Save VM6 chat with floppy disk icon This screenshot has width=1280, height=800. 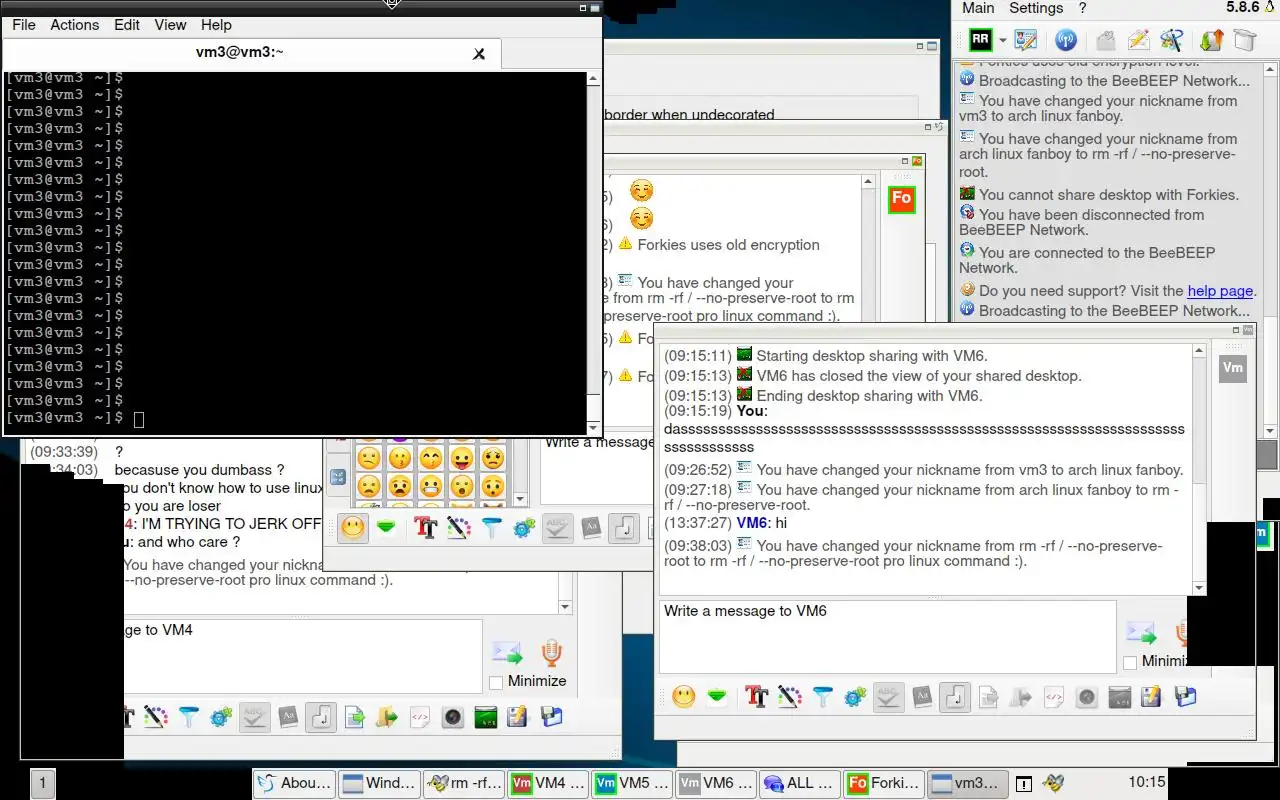coord(1185,697)
